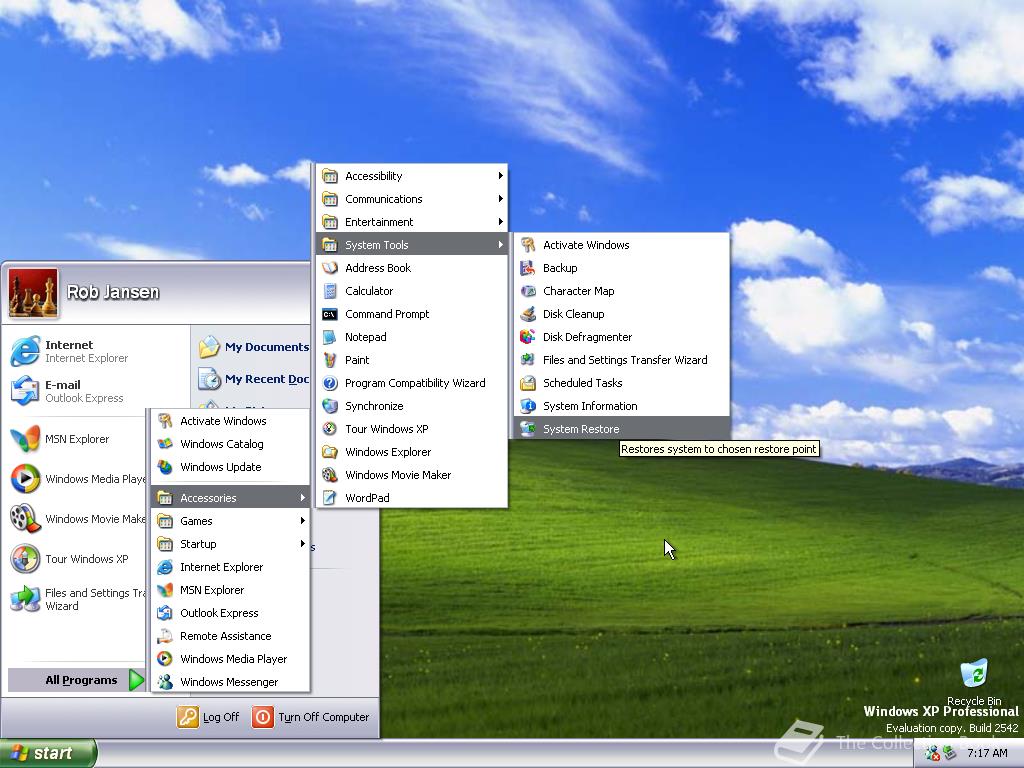1024x768 pixels.
Task: Click Activate Windows in All Programs list
Action: coord(230,421)
